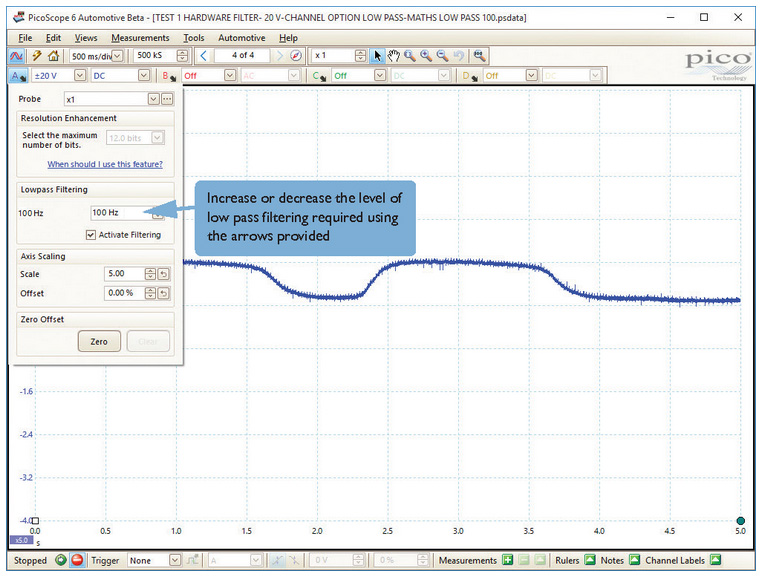Open the Measurements menu
The image size is (762, 578).
[x=140, y=38]
